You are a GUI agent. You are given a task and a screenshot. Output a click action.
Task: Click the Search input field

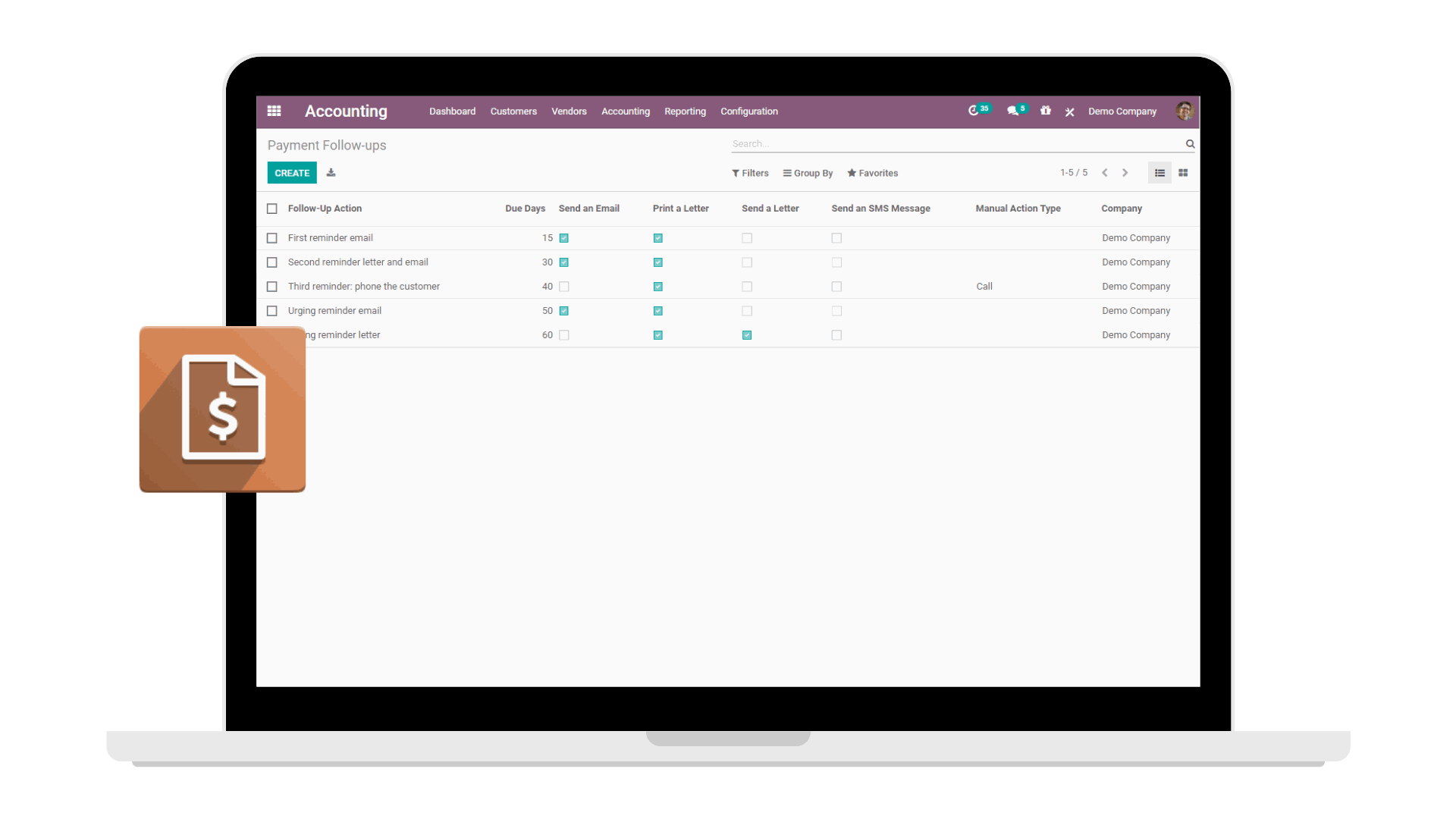(x=960, y=143)
